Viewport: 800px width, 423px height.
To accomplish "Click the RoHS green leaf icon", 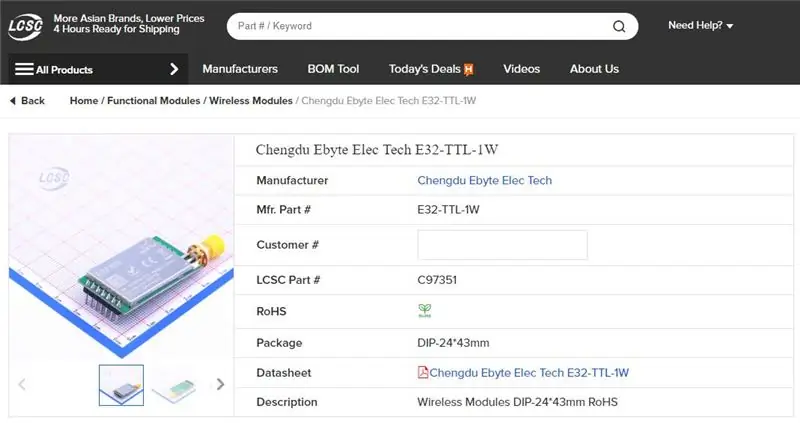I will coord(424,310).
